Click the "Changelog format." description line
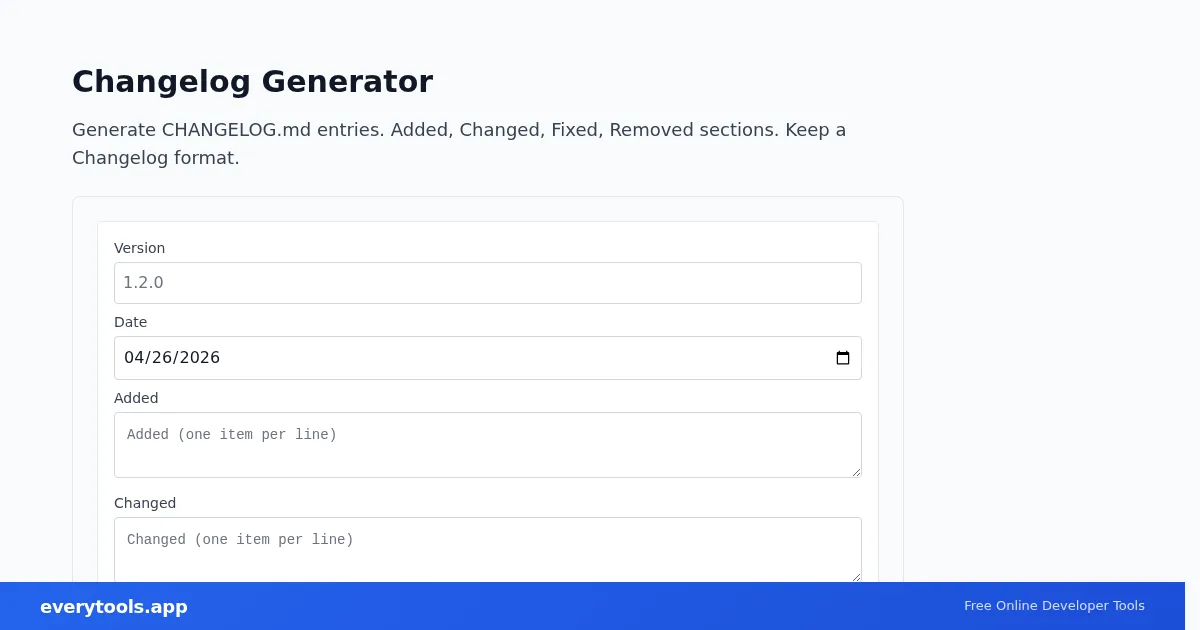Screen dimensions: 1200x630 [x=156, y=158]
